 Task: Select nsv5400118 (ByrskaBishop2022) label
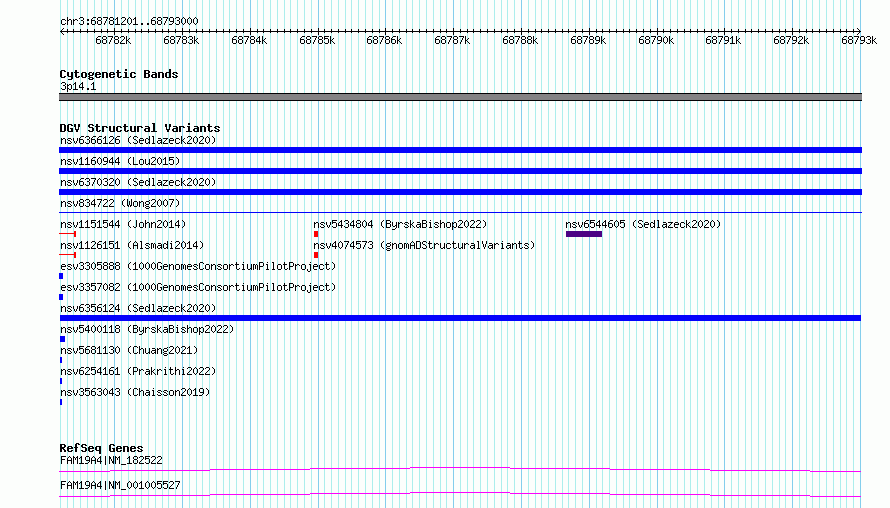coord(147,329)
